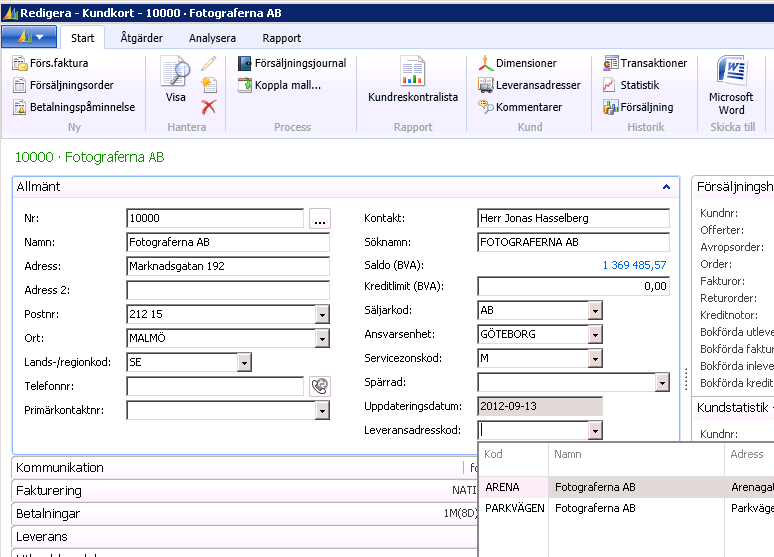Click into the Adress field
The width and height of the screenshot is (774, 557).
coord(228,266)
